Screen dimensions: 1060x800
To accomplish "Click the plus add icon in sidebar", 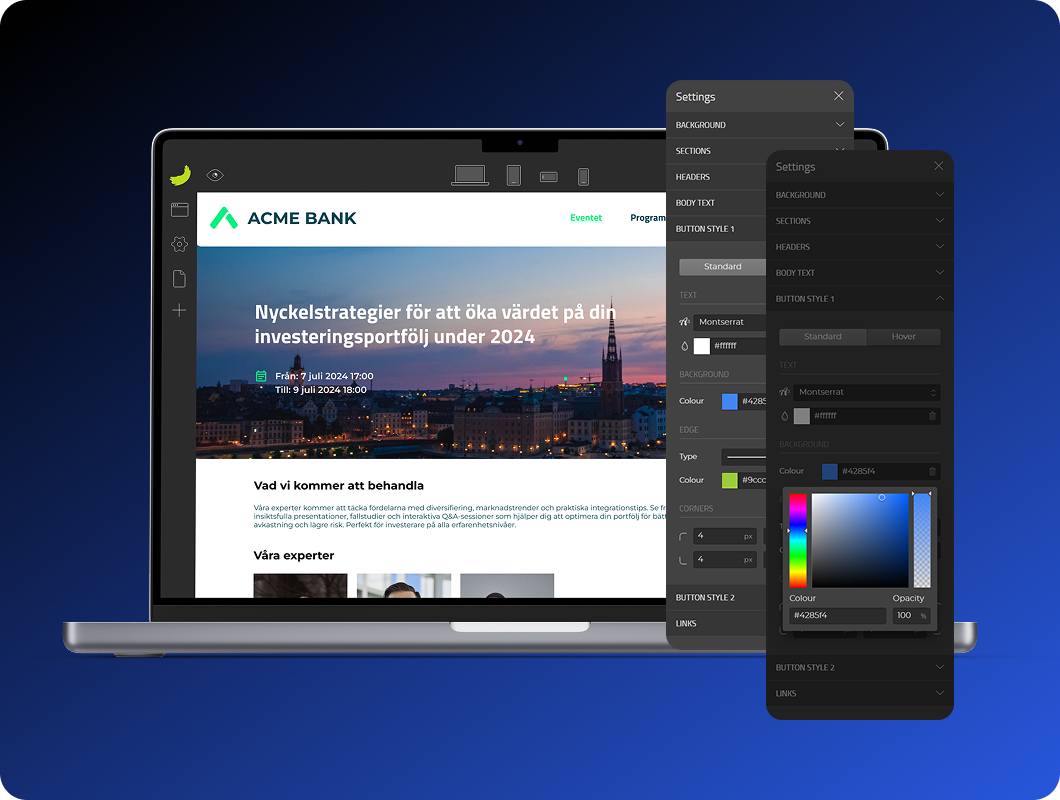I will point(179,310).
